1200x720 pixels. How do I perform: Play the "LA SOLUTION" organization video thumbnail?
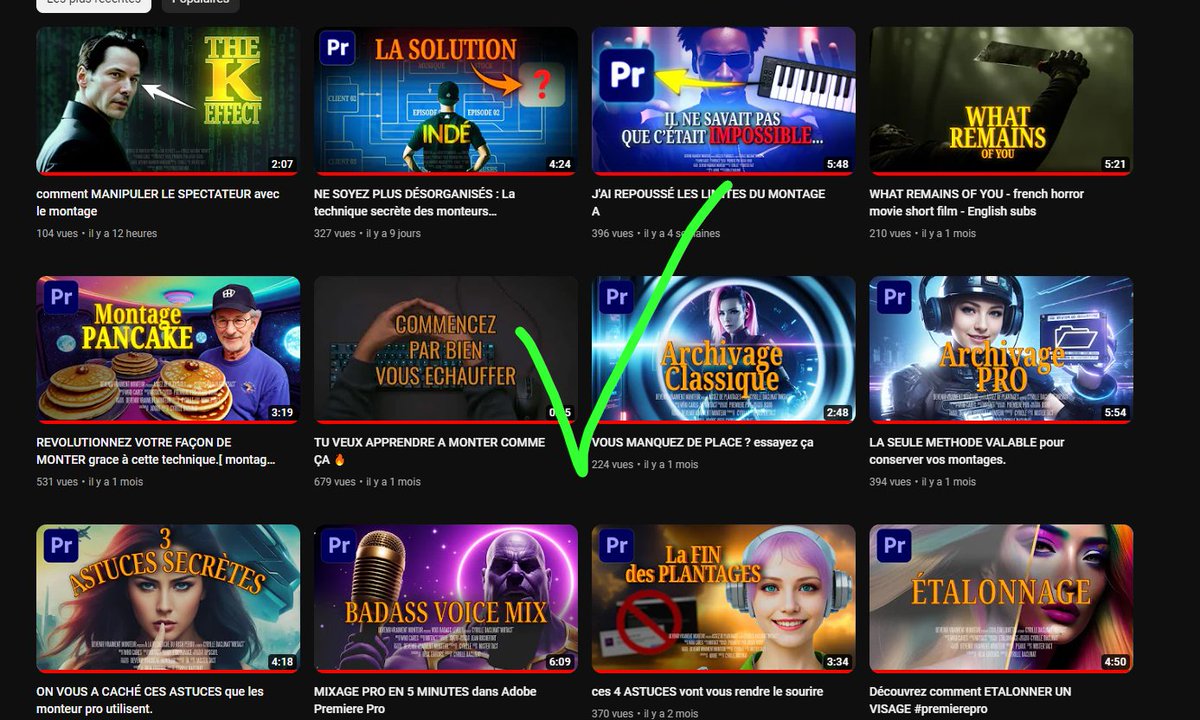[x=445, y=98]
